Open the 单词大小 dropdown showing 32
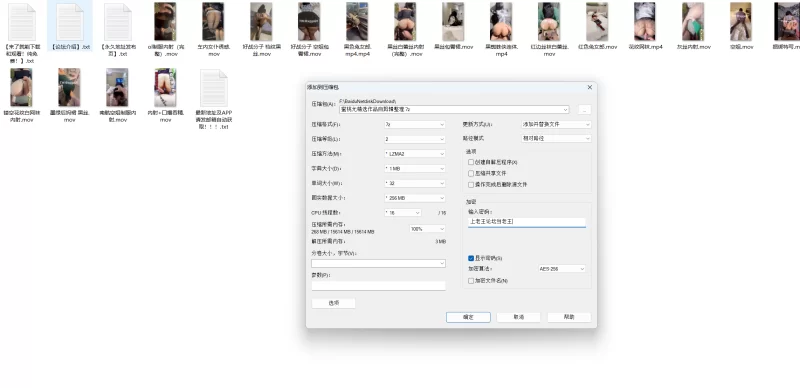Viewport: 800px width, 388px height. pos(415,183)
